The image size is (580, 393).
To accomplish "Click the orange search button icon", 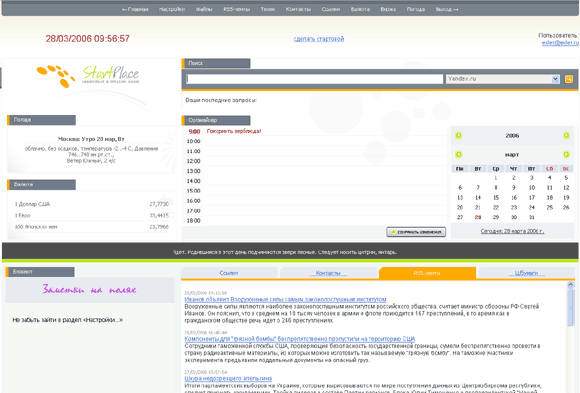I will 569,79.
